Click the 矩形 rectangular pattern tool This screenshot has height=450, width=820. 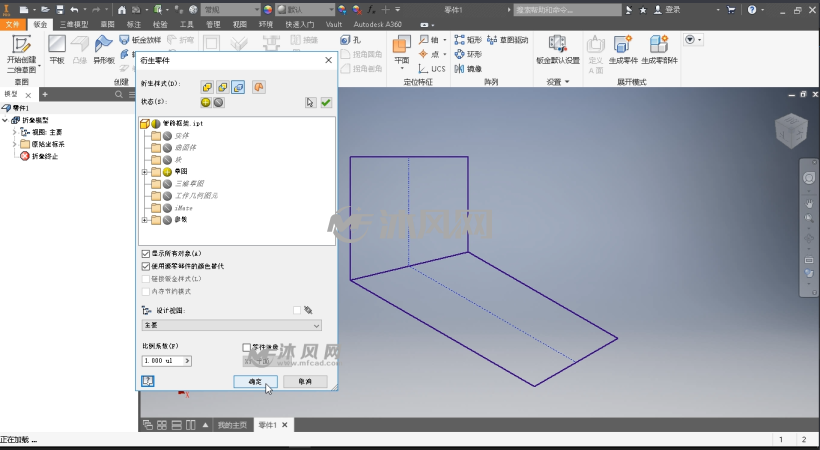point(468,40)
